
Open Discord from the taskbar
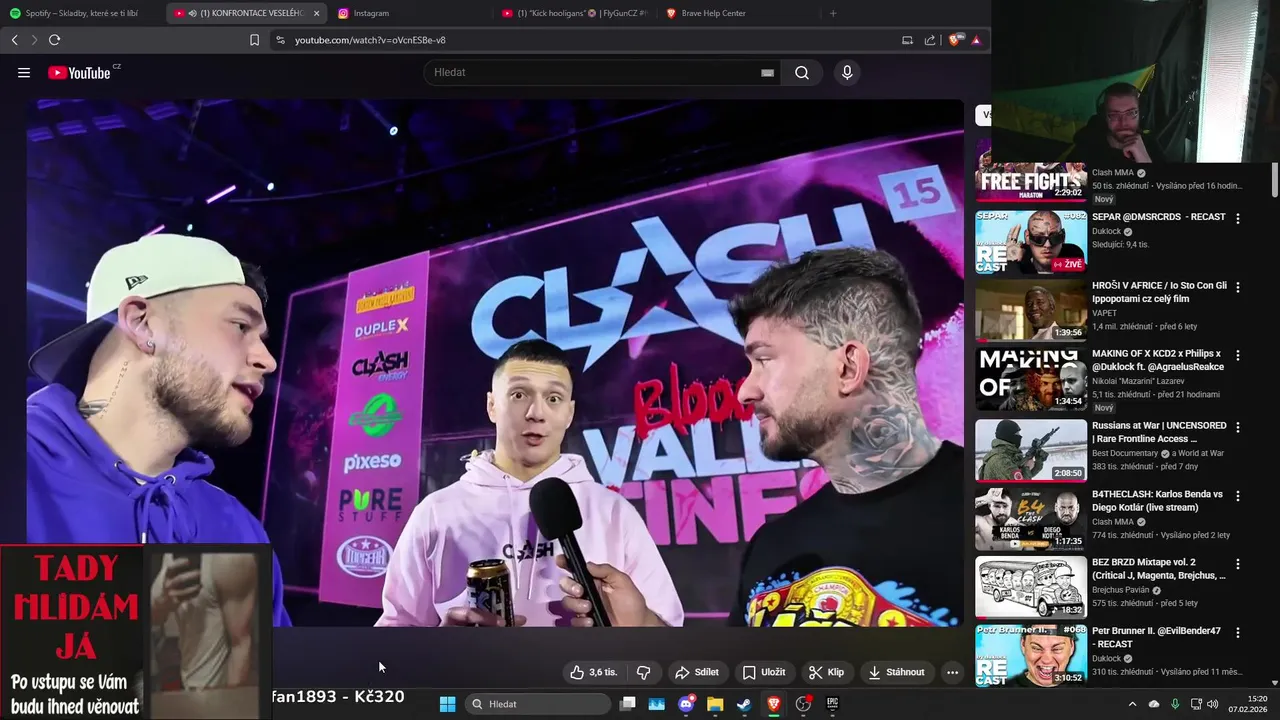pyautogui.click(x=686, y=704)
